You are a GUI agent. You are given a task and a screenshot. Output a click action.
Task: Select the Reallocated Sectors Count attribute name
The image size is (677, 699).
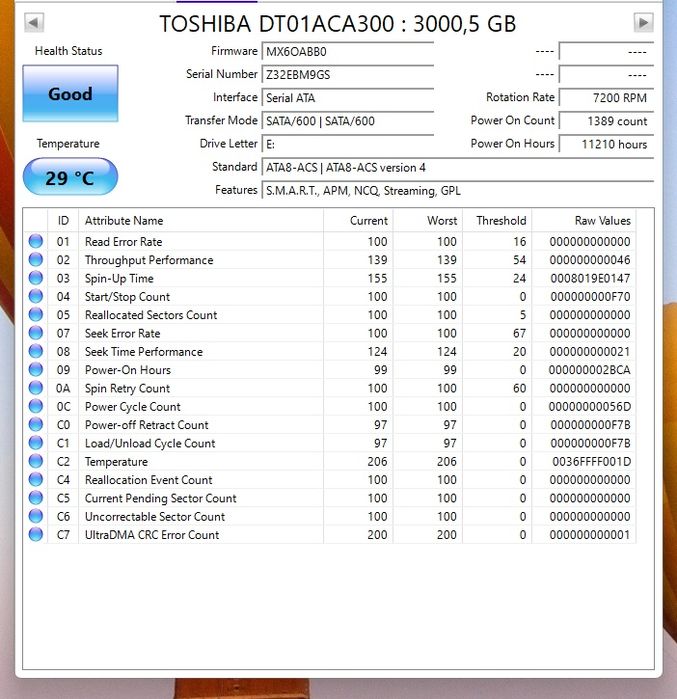(x=151, y=315)
